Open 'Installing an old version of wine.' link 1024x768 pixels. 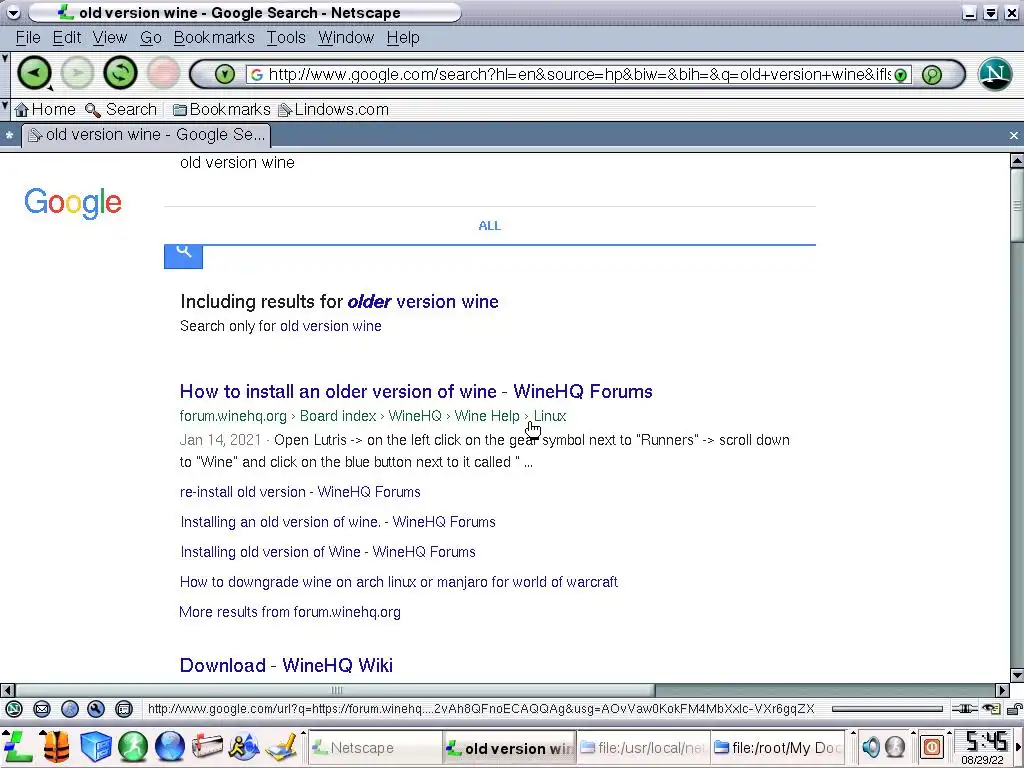click(x=338, y=522)
